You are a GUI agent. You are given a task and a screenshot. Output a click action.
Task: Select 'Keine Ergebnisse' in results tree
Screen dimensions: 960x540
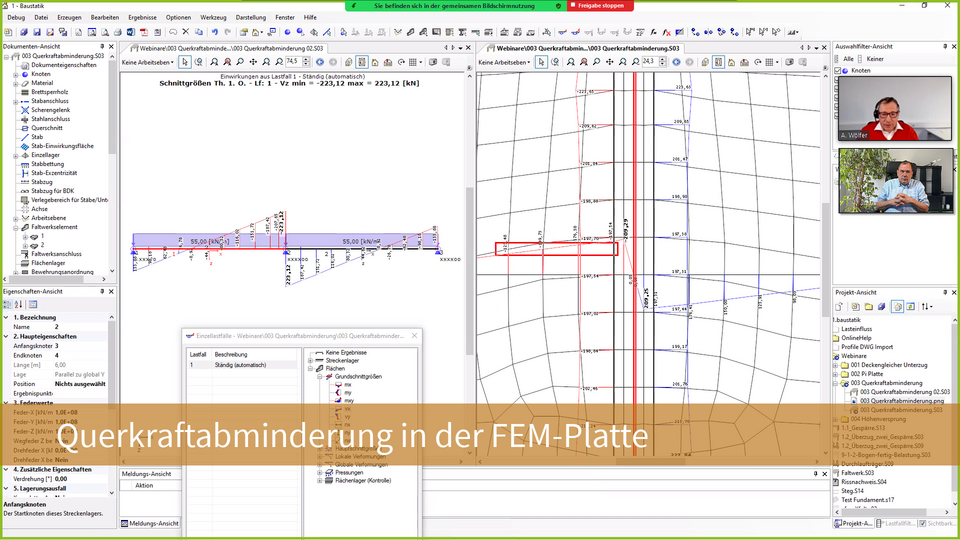point(348,353)
